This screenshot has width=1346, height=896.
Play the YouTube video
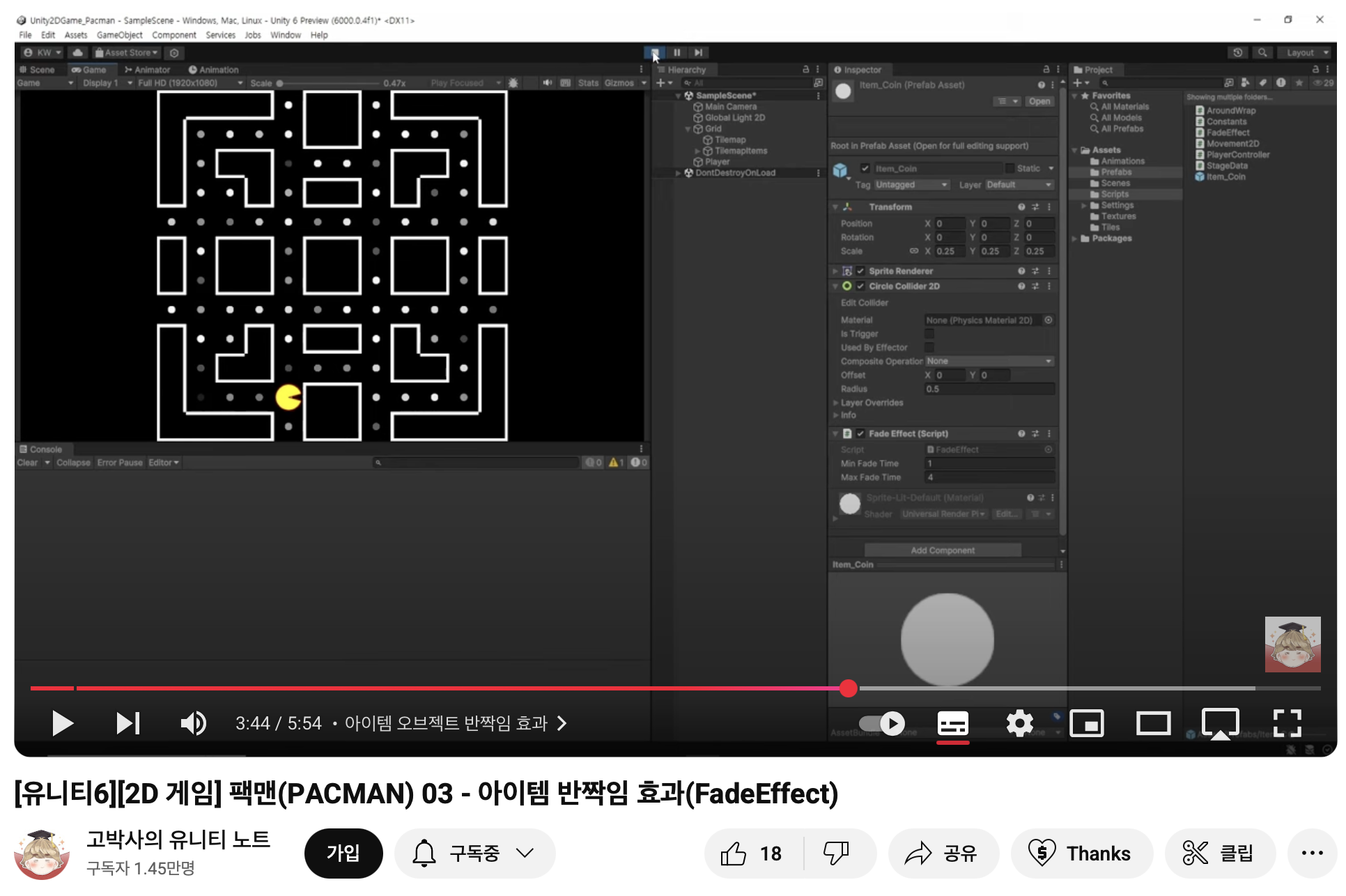[x=63, y=723]
